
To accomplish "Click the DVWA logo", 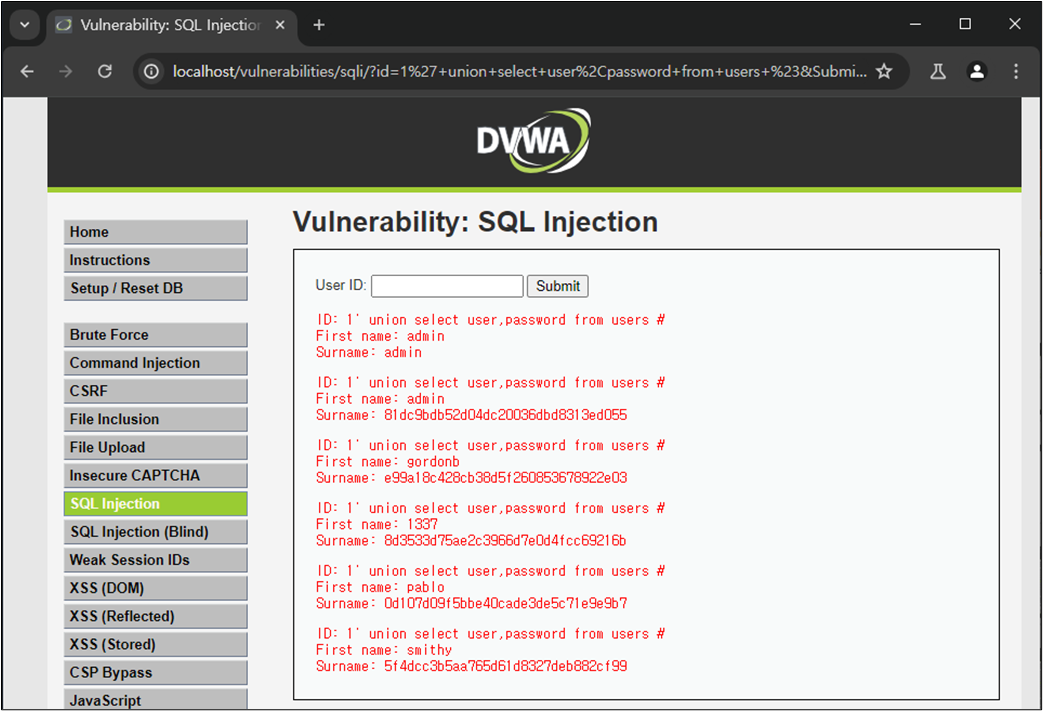I will click(x=533, y=141).
